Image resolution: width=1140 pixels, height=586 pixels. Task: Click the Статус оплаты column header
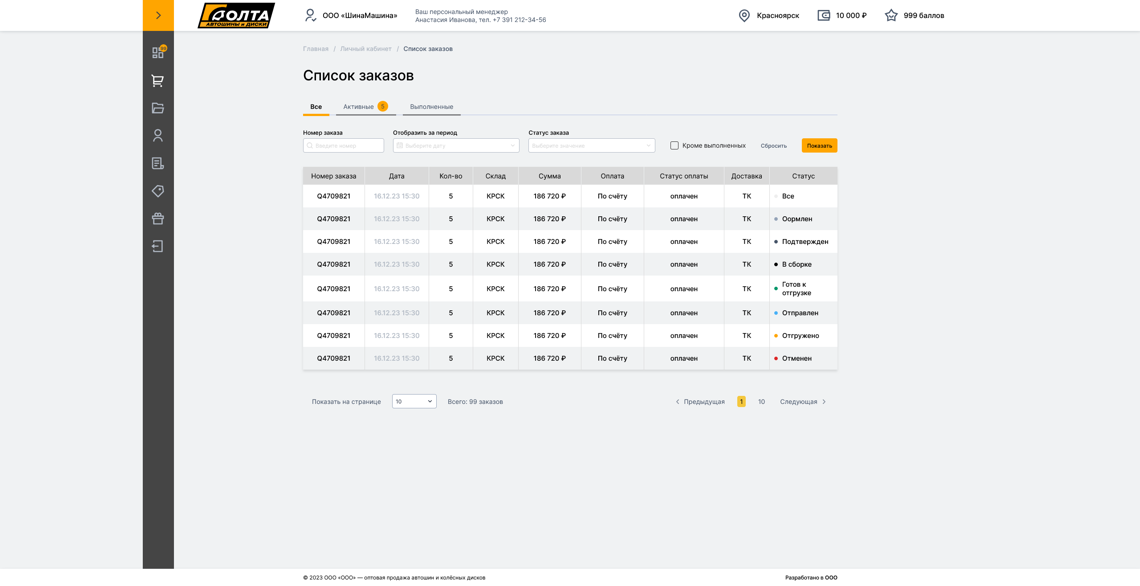click(x=683, y=176)
